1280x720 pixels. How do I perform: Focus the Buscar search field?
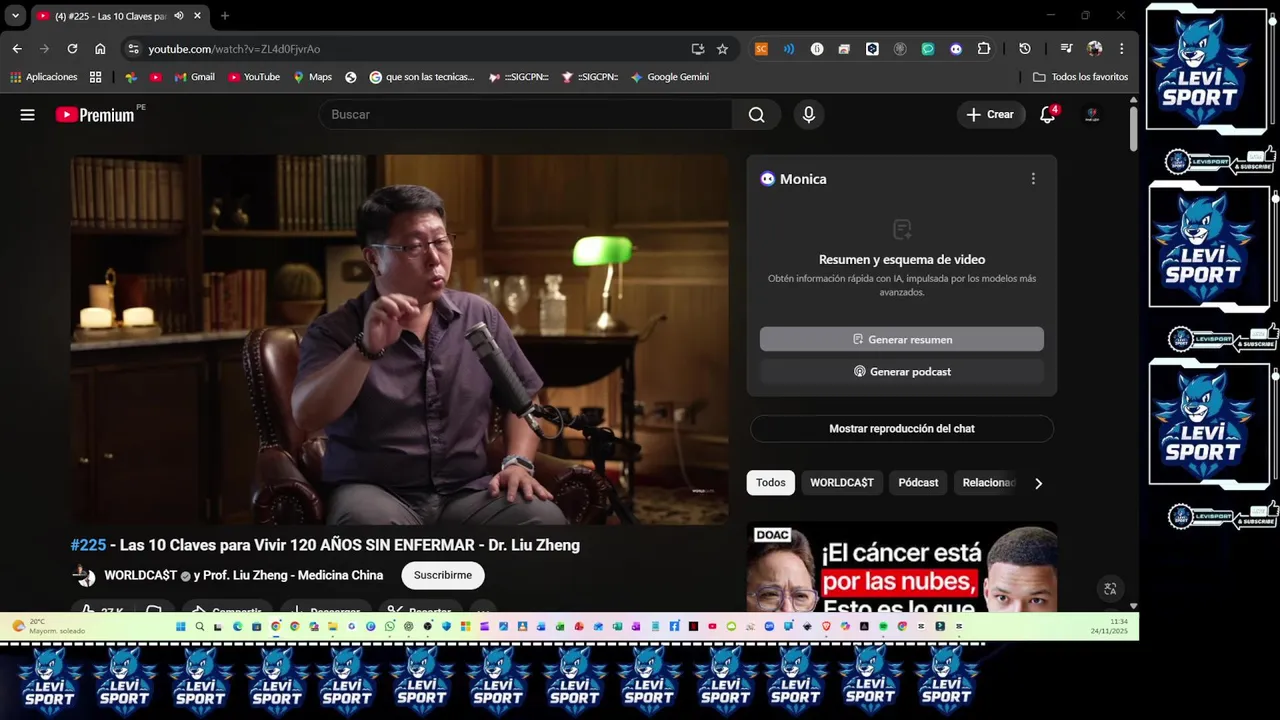(526, 115)
